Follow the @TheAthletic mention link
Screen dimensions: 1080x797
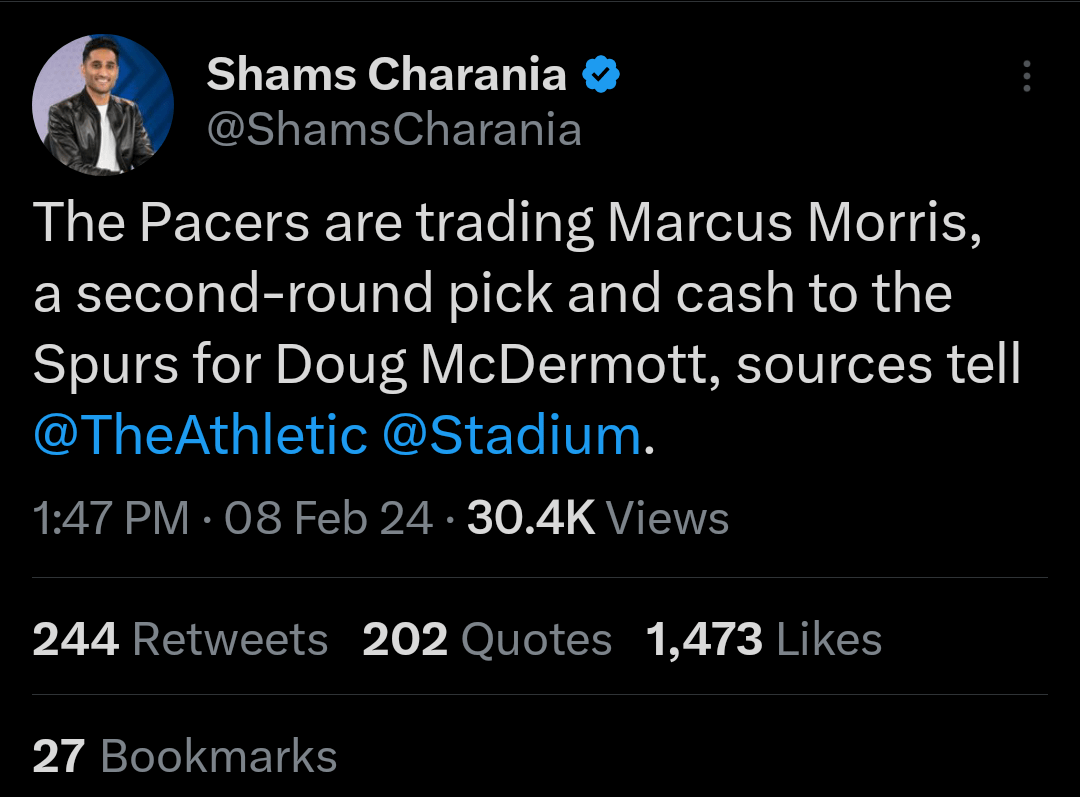coord(200,435)
